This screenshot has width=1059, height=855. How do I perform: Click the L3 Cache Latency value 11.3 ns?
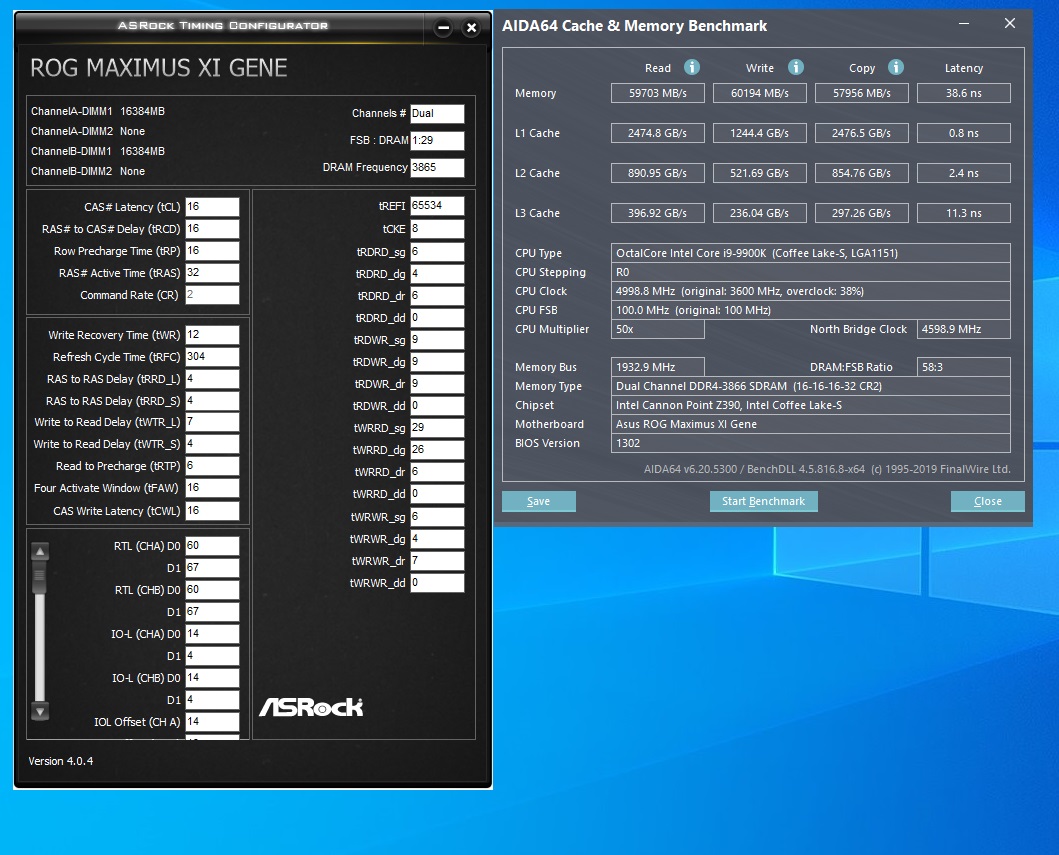tap(964, 213)
